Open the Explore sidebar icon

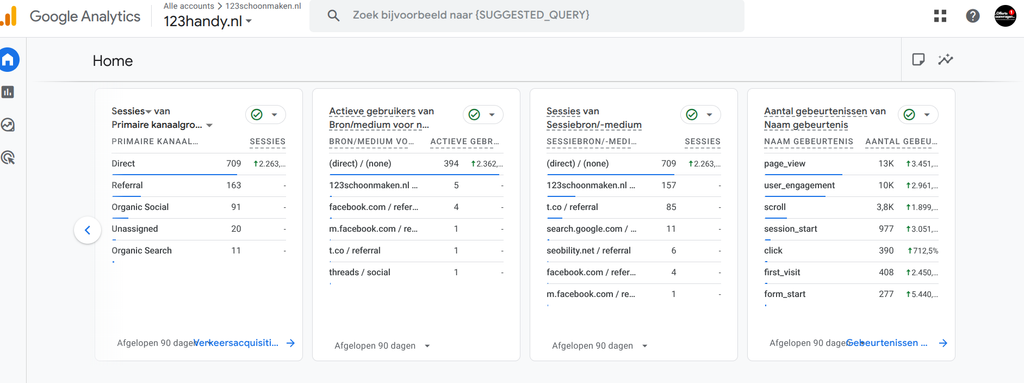click(8, 124)
